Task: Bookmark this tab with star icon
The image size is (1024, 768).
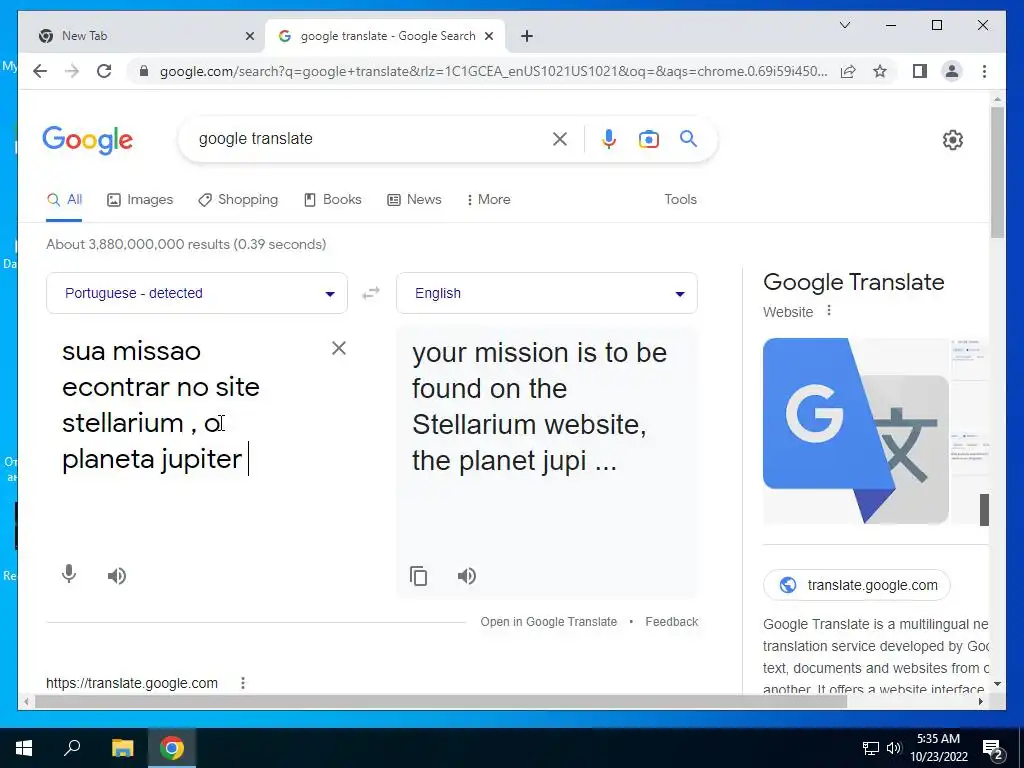Action: [x=880, y=71]
